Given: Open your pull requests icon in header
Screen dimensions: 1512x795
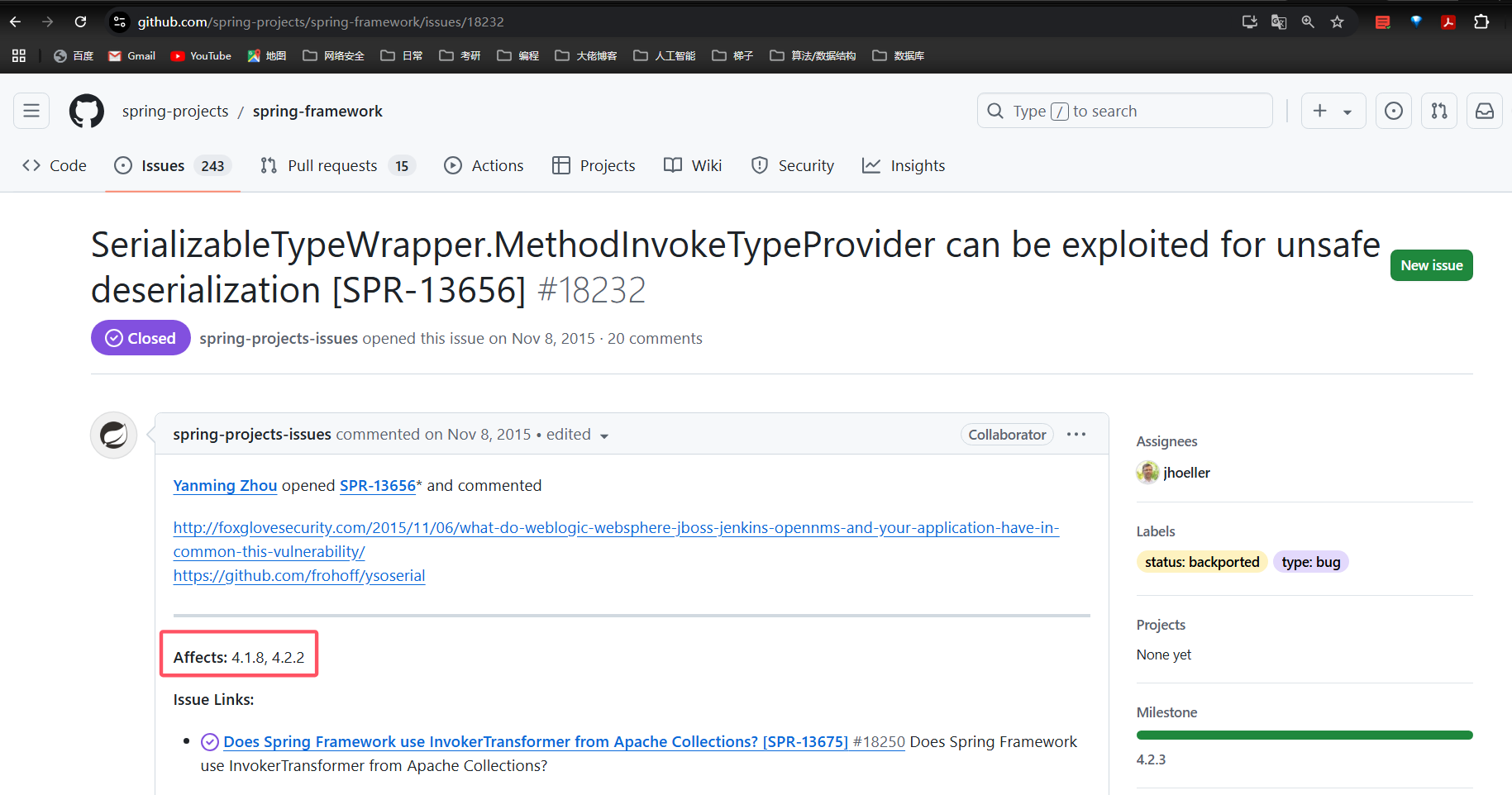Looking at the screenshot, I should (x=1439, y=111).
